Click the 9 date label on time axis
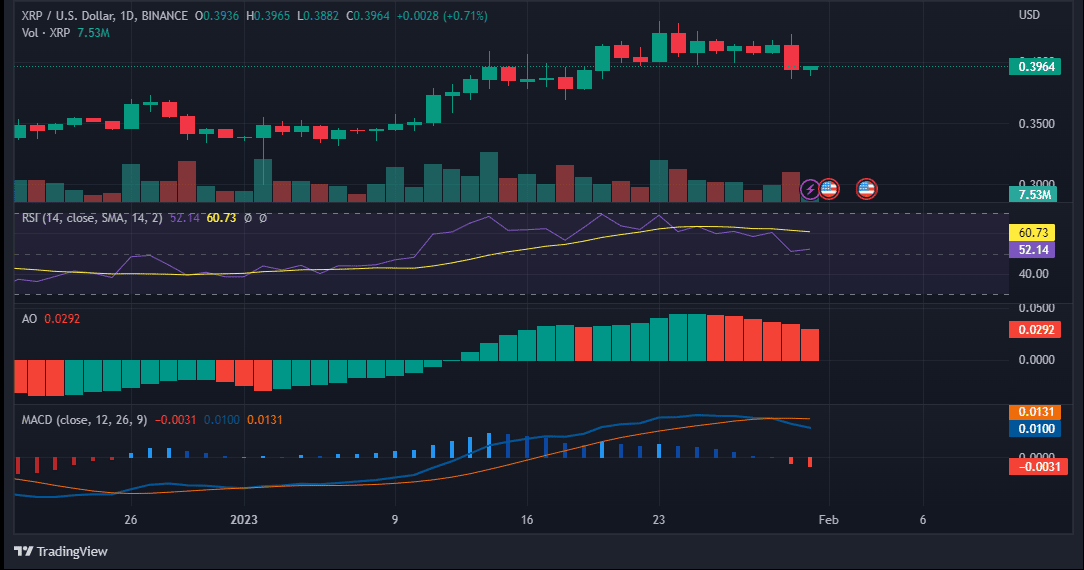 coord(395,520)
